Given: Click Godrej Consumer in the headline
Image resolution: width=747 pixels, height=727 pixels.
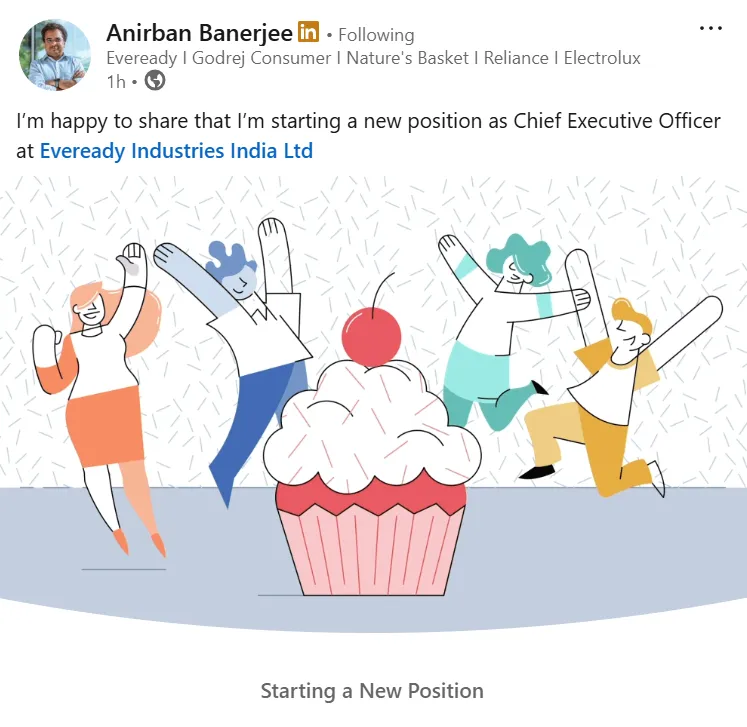Looking at the screenshot, I should click(262, 58).
